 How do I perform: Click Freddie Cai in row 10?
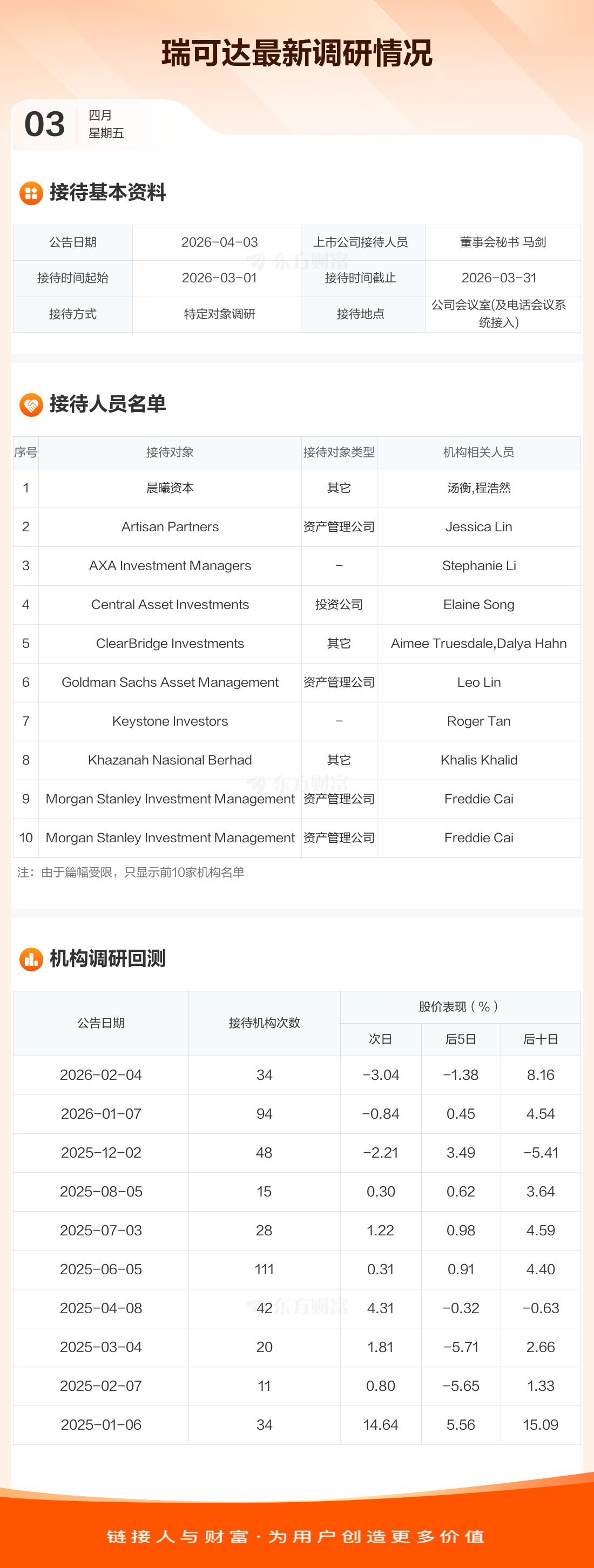coord(479,838)
